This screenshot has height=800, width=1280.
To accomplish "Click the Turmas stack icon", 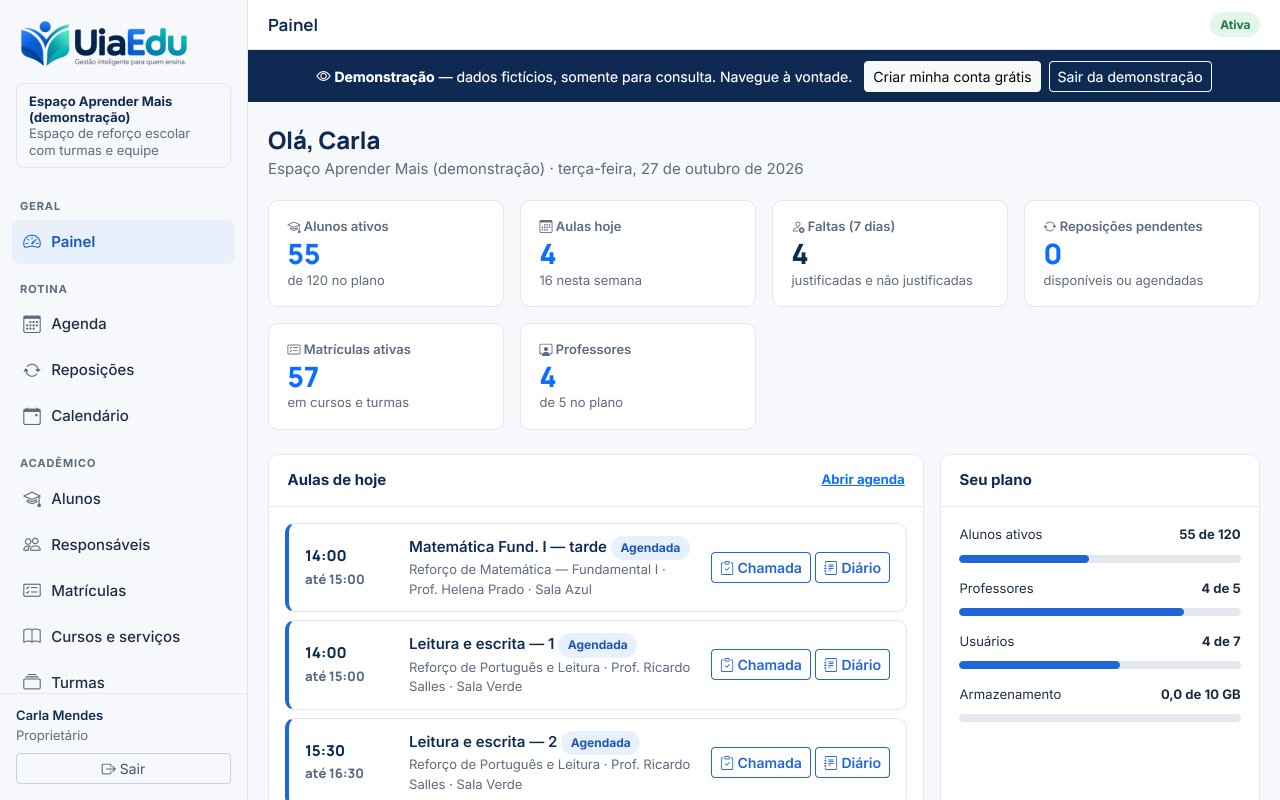I will (x=32, y=683).
